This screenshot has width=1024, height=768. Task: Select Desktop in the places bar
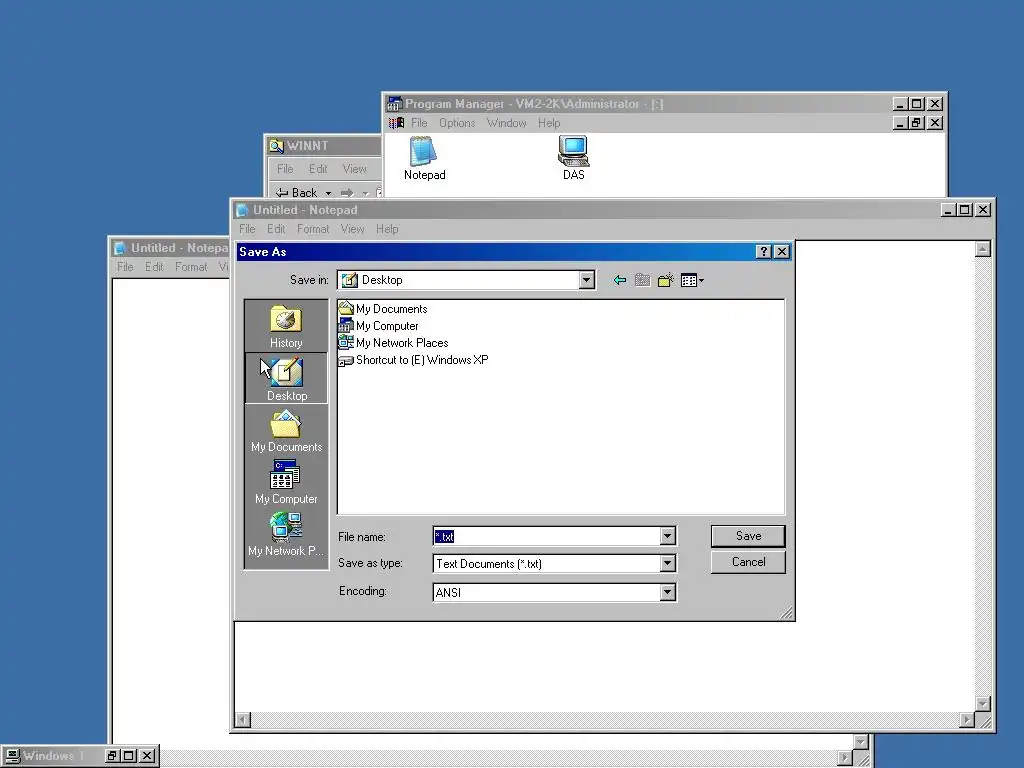[x=286, y=379]
